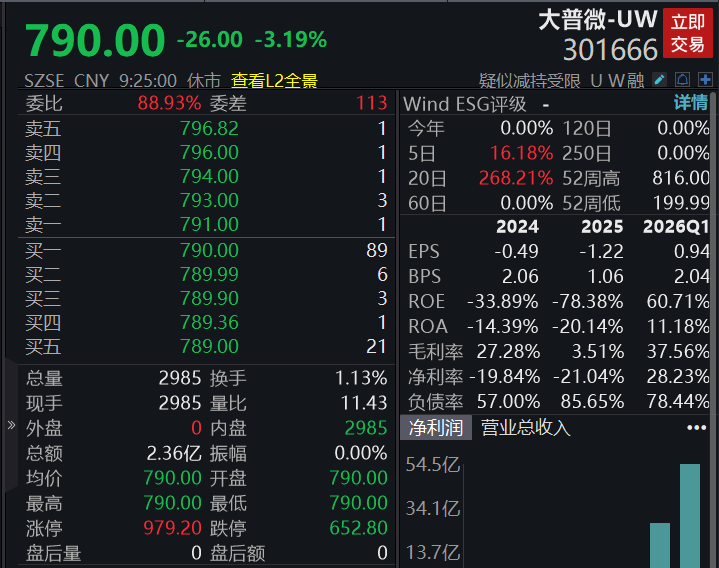Viewport: 719px width, 568px height.
Task: Click the tallest net profit bar
Action: (690, 516)
